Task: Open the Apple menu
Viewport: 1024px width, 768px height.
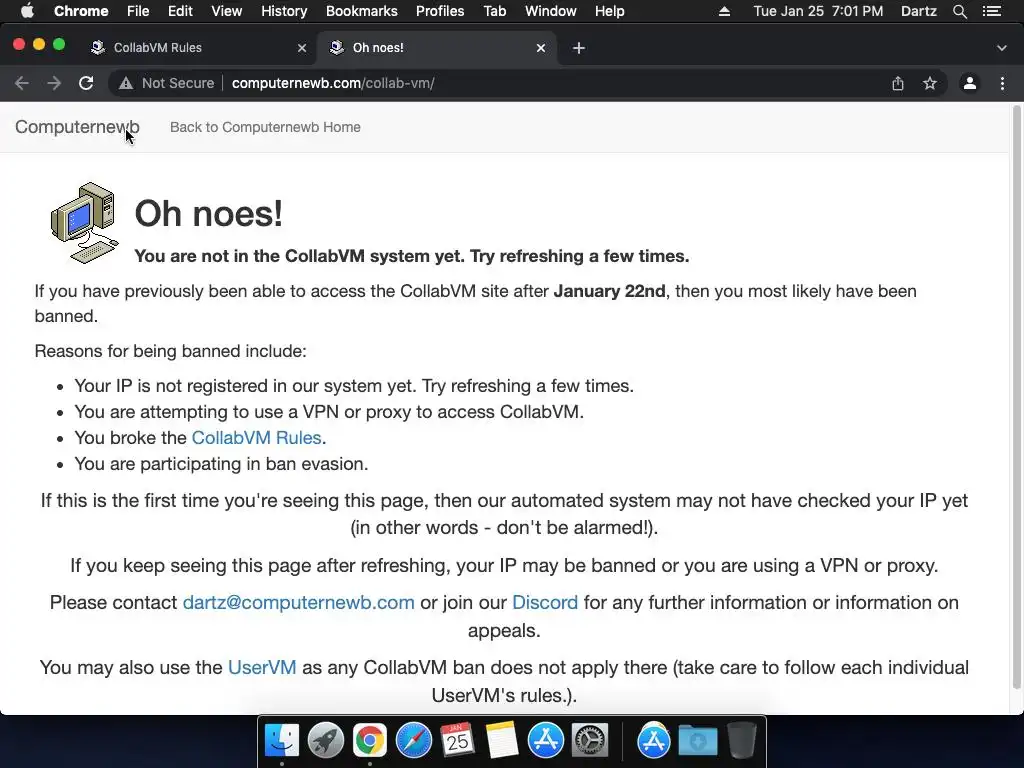Action: click(27, 11)
